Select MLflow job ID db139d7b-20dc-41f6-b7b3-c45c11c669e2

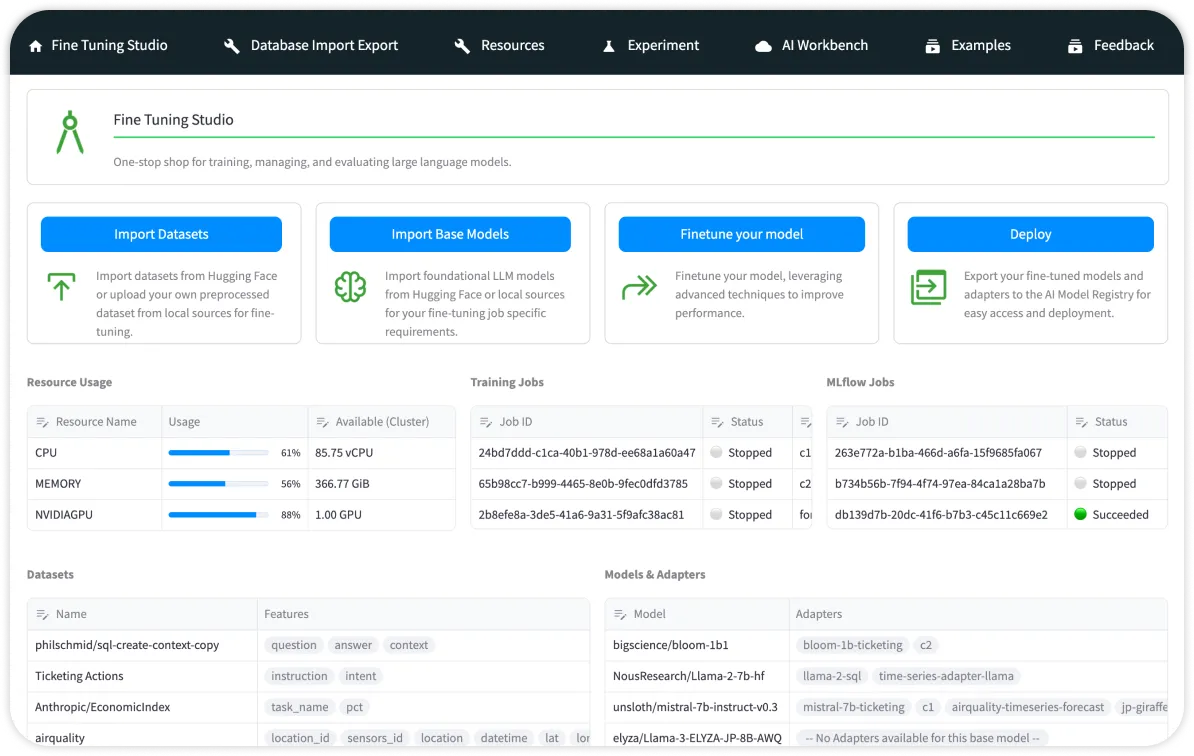point(941,515)
